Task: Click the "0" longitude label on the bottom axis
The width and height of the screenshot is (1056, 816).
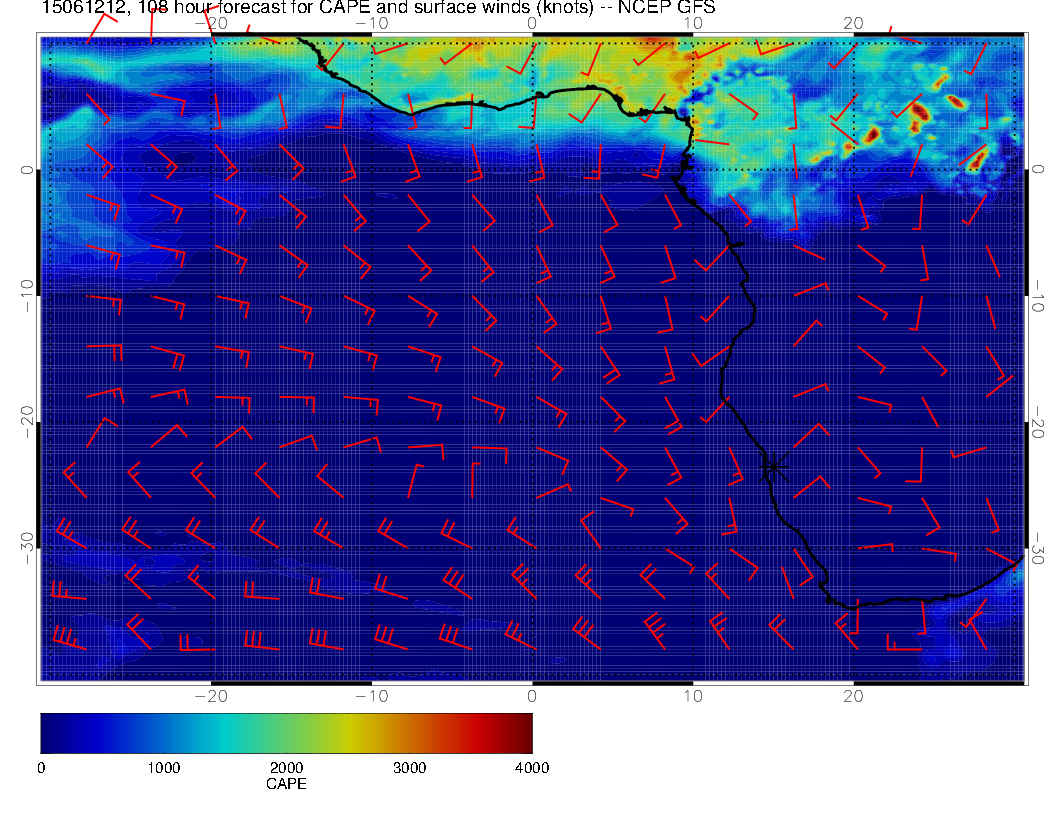Action: click(x=532, y=696)
